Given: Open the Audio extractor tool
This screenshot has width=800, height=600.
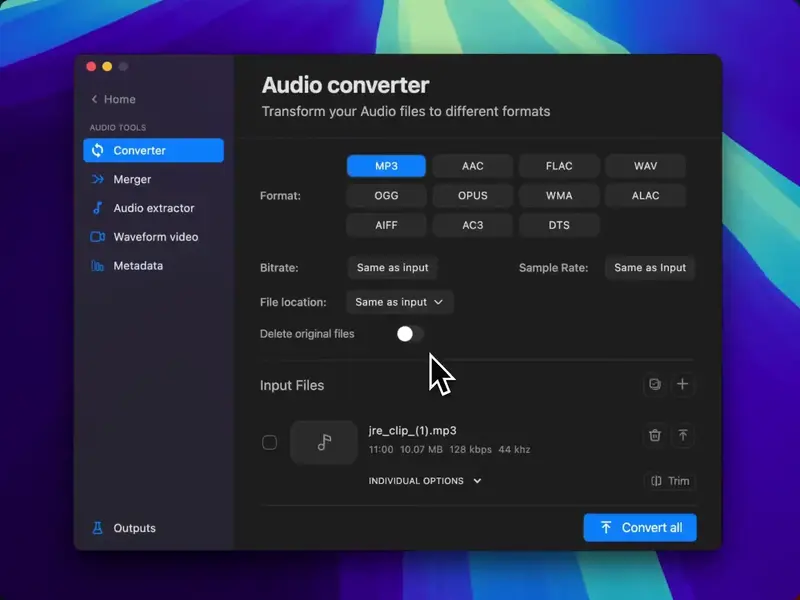Looking at the screenshot, I should pyautogui.click(x=154, y=208).
